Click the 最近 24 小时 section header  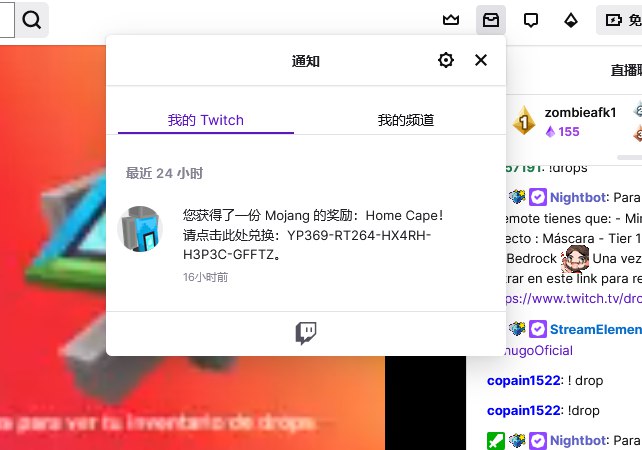point(164,173)
